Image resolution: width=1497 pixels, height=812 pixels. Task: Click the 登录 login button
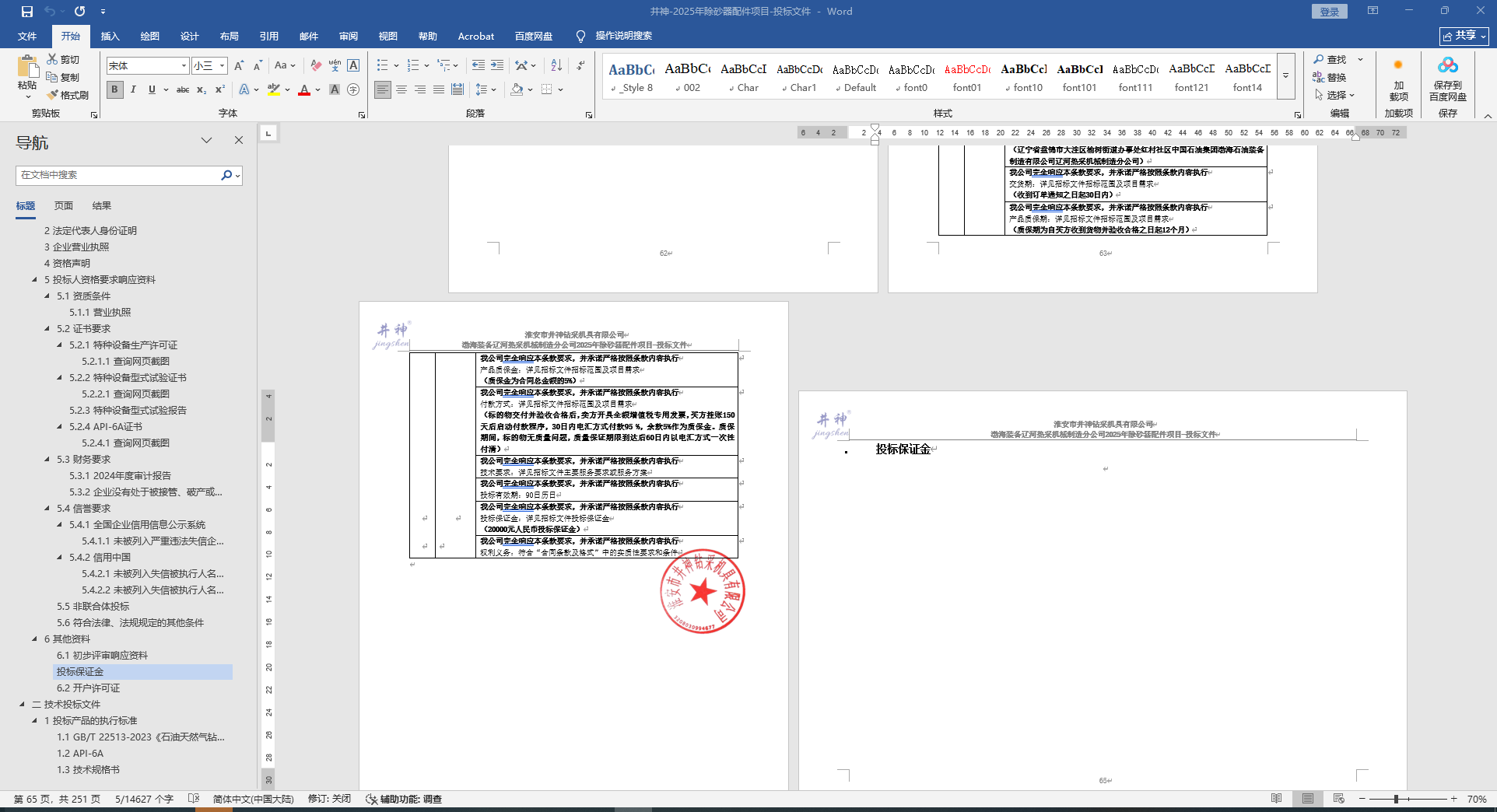1329,12
